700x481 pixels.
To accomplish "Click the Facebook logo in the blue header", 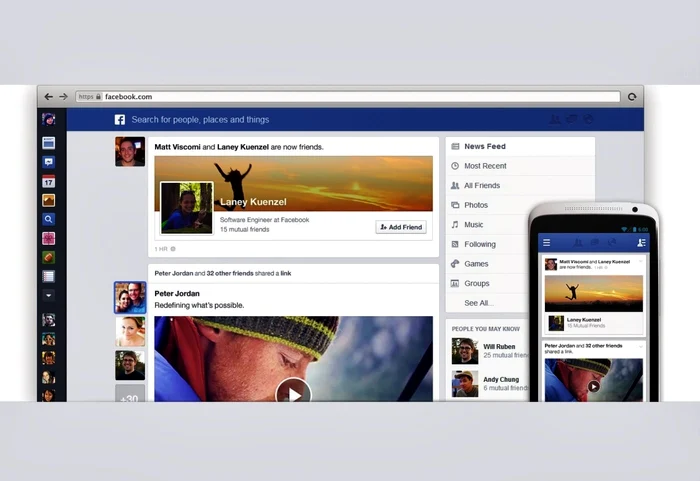I will [120, 120].
